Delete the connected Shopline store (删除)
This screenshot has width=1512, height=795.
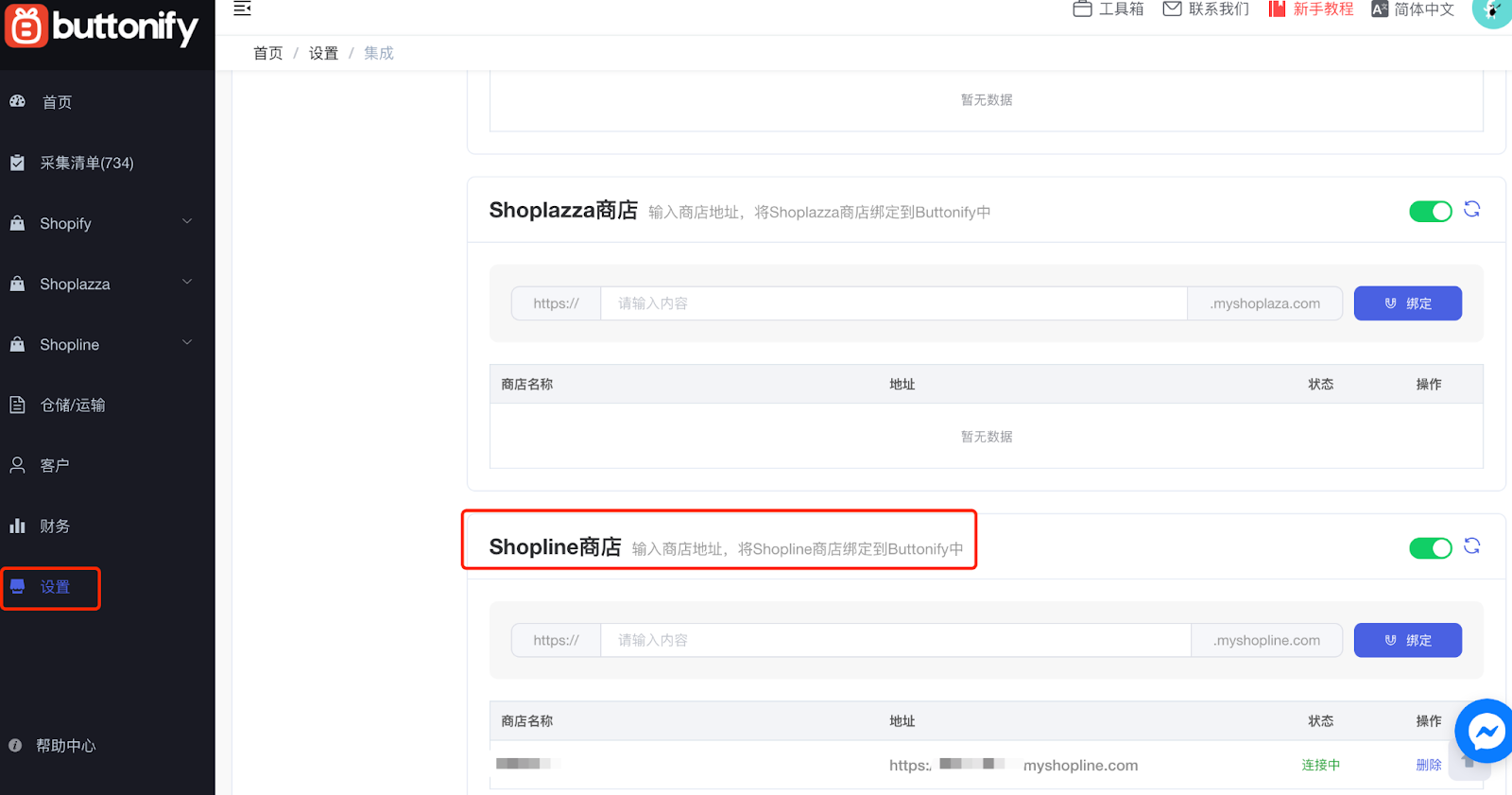pos(1428,765)
